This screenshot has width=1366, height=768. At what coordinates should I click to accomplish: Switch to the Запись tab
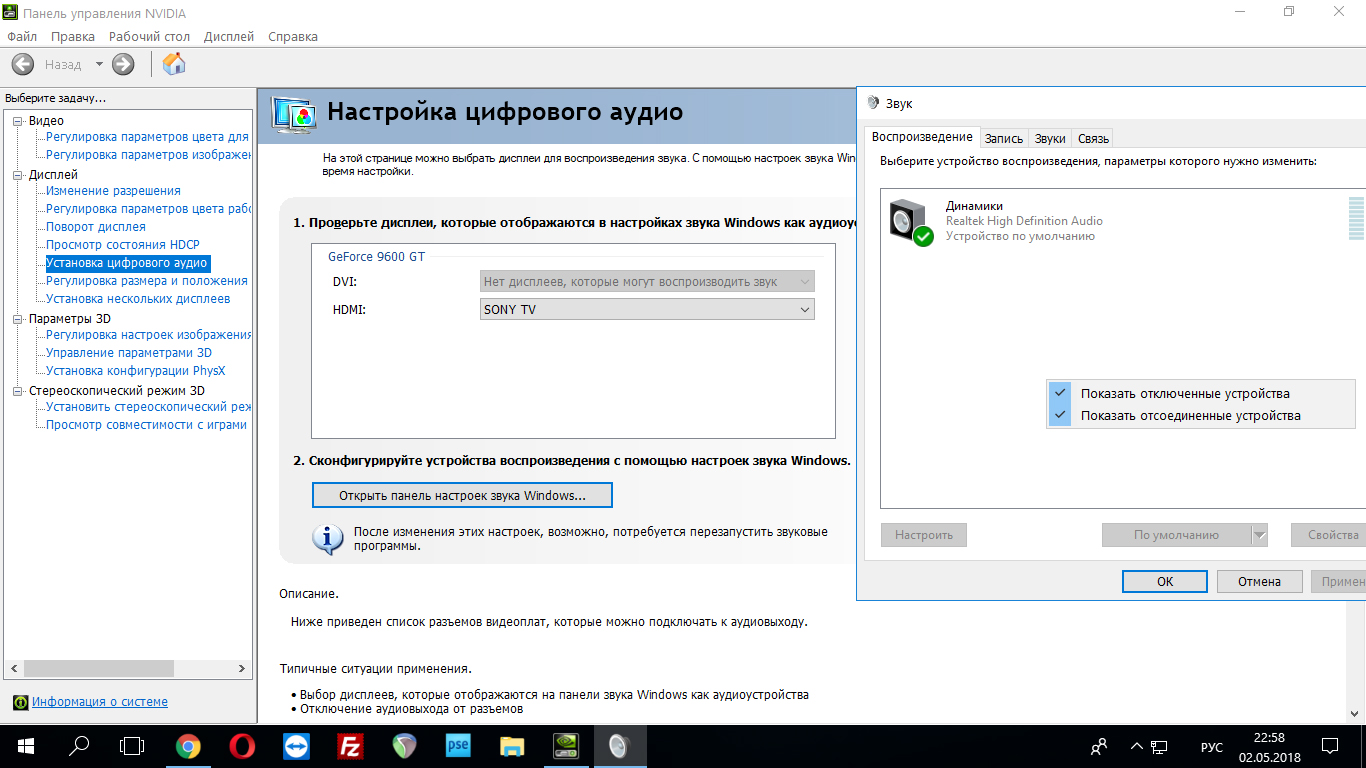point(1003,139)
